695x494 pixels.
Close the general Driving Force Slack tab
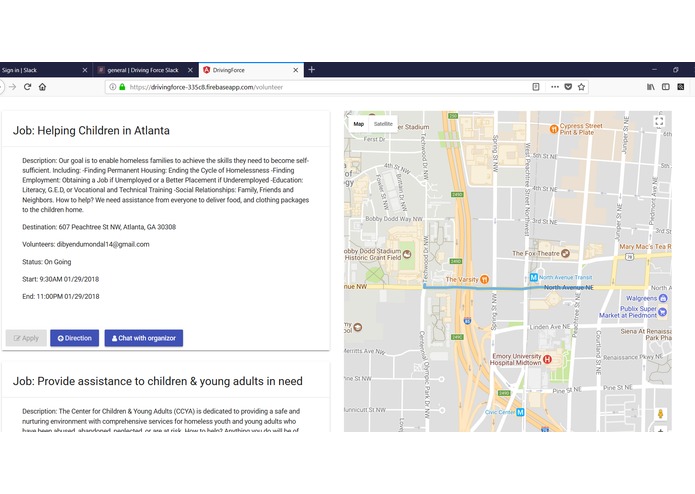tap(190, 70)
